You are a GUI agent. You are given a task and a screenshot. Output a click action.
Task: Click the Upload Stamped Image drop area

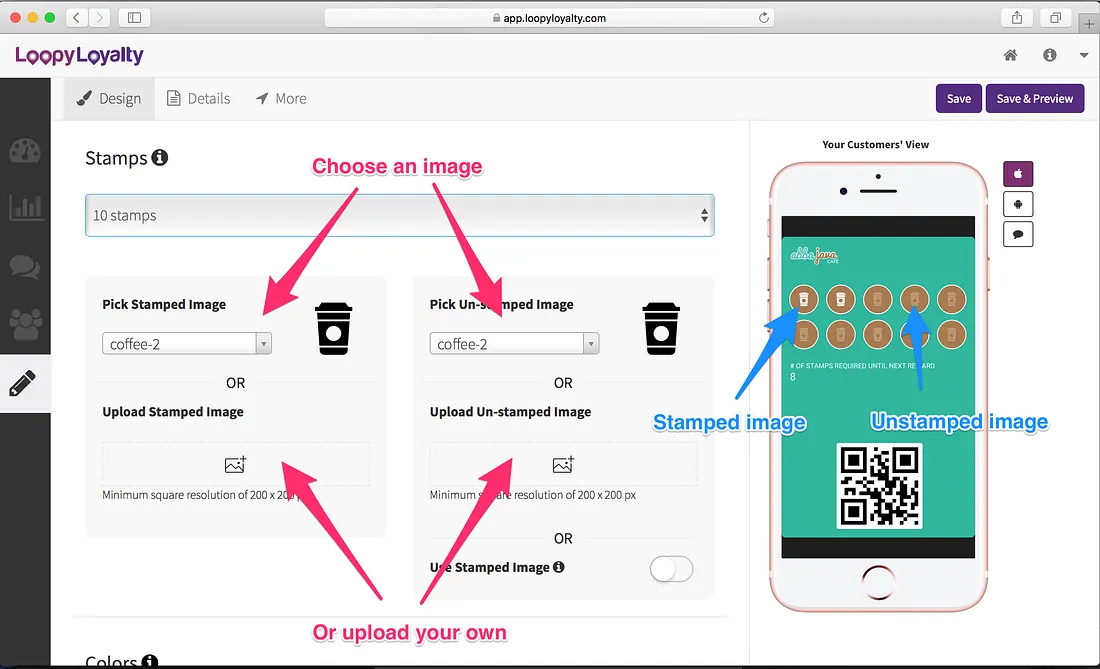(x=236, y=464)
